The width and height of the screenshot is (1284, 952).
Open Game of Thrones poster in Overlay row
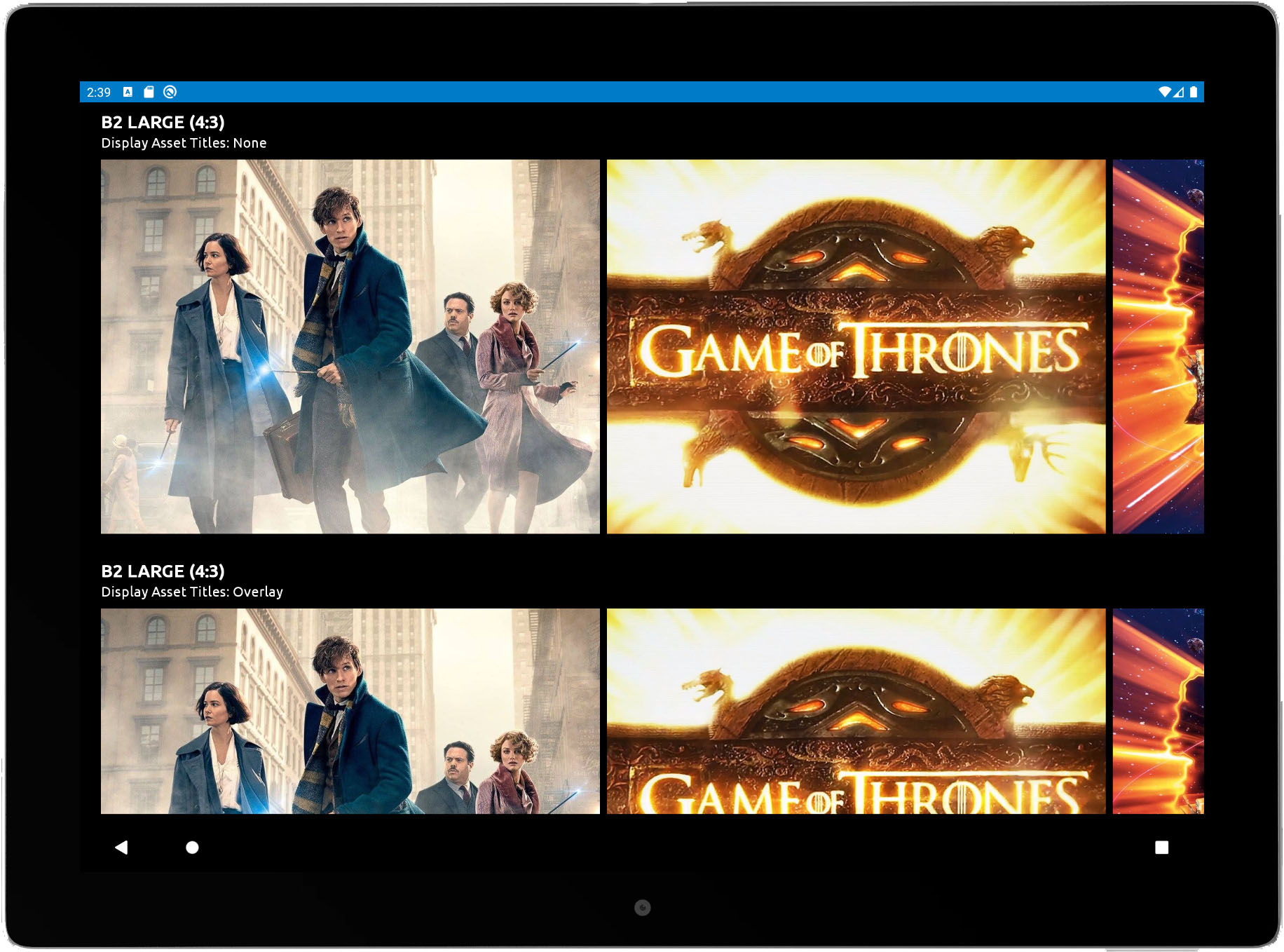(856, 711)
